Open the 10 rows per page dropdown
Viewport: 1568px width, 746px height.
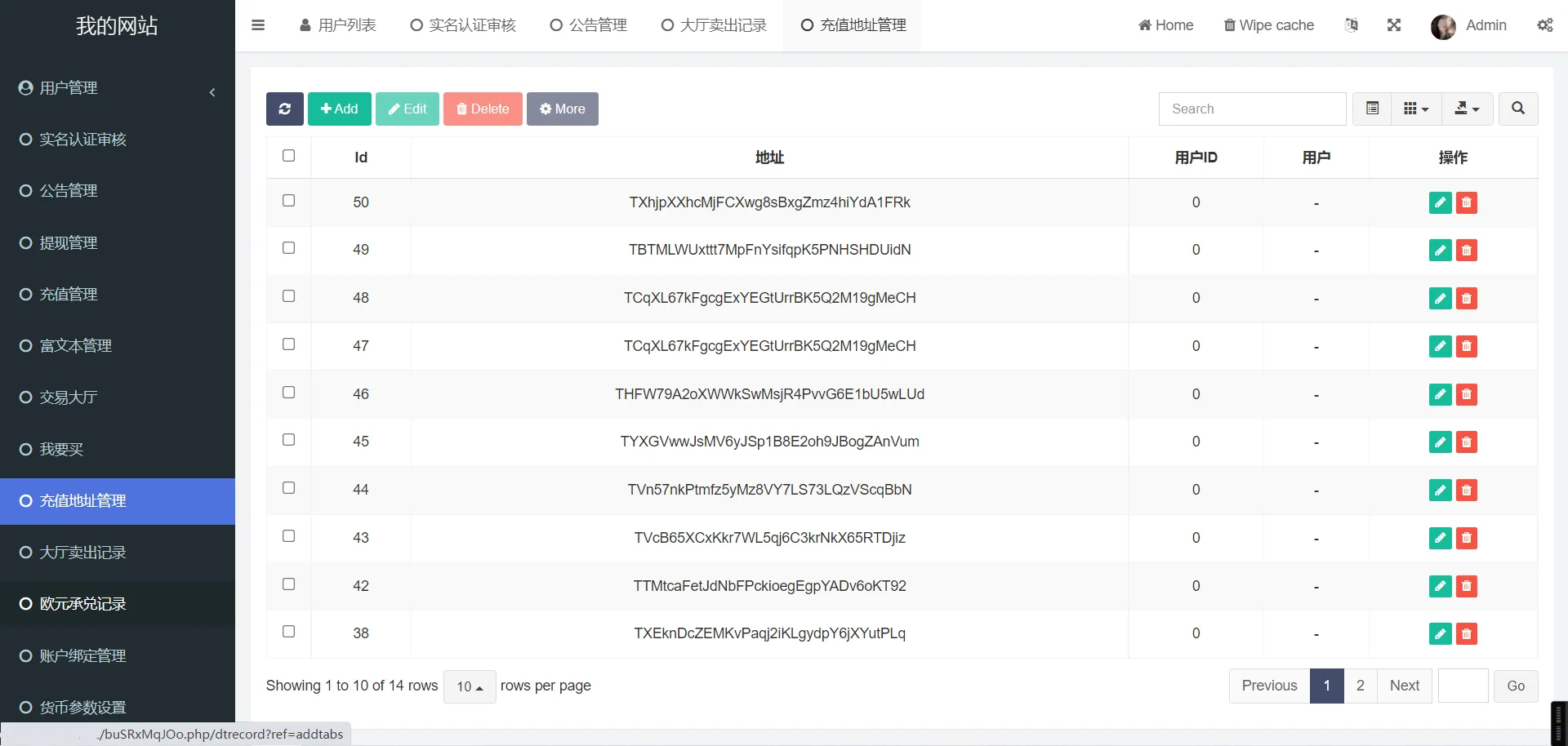(x=470, y=686)
